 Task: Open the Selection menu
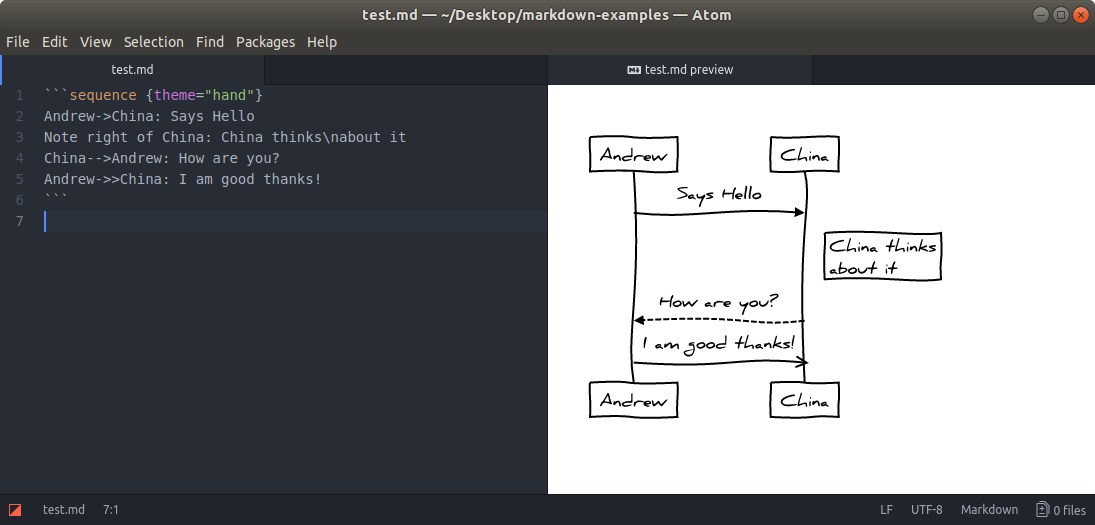click(x=154, y=42)
